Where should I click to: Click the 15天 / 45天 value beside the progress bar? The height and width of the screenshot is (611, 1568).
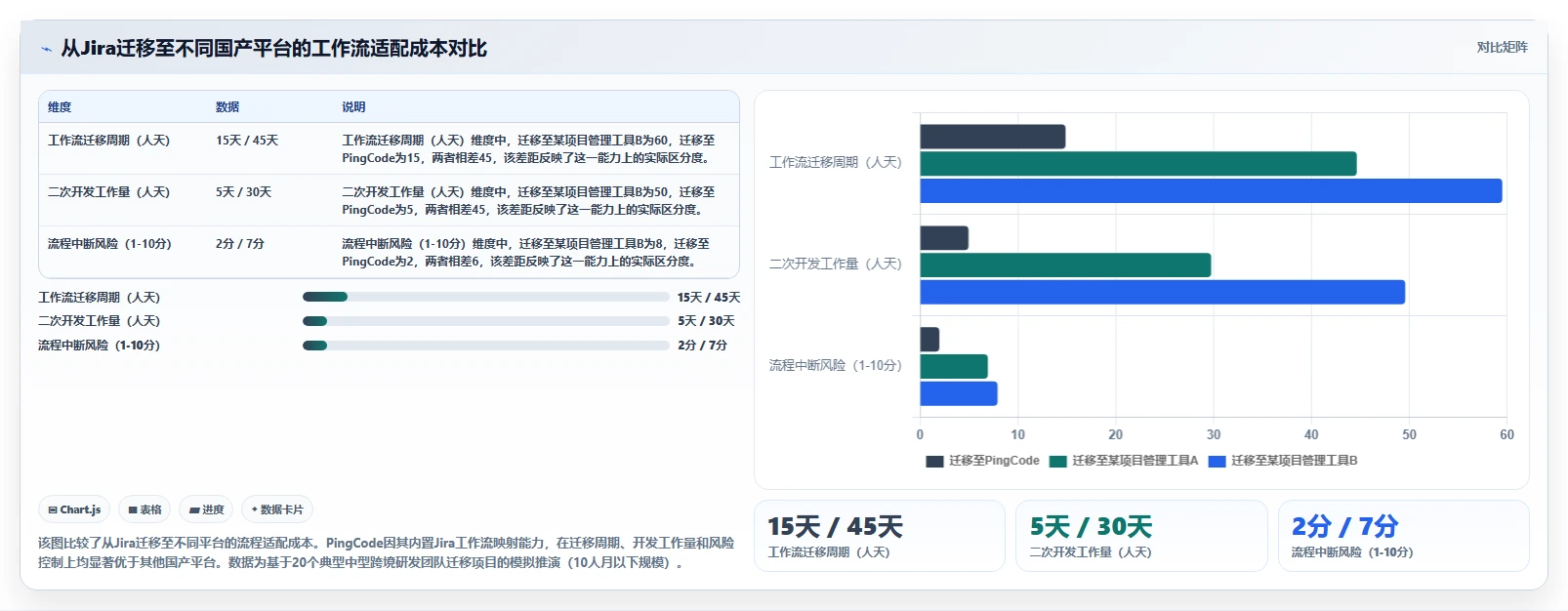tap(709, 298)
